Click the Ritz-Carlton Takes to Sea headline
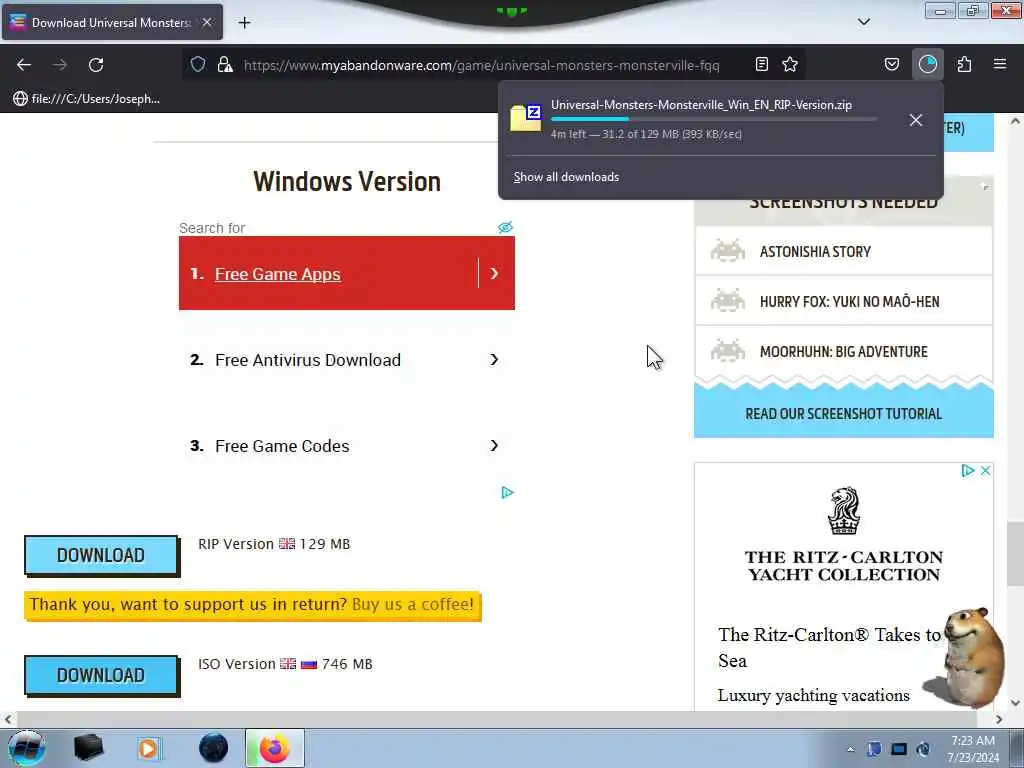 click(x=829, y=647)
